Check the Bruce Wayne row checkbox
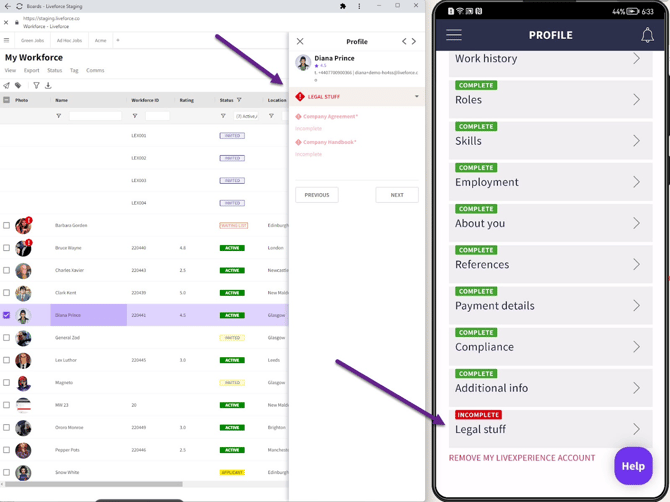 click(6, 248)
